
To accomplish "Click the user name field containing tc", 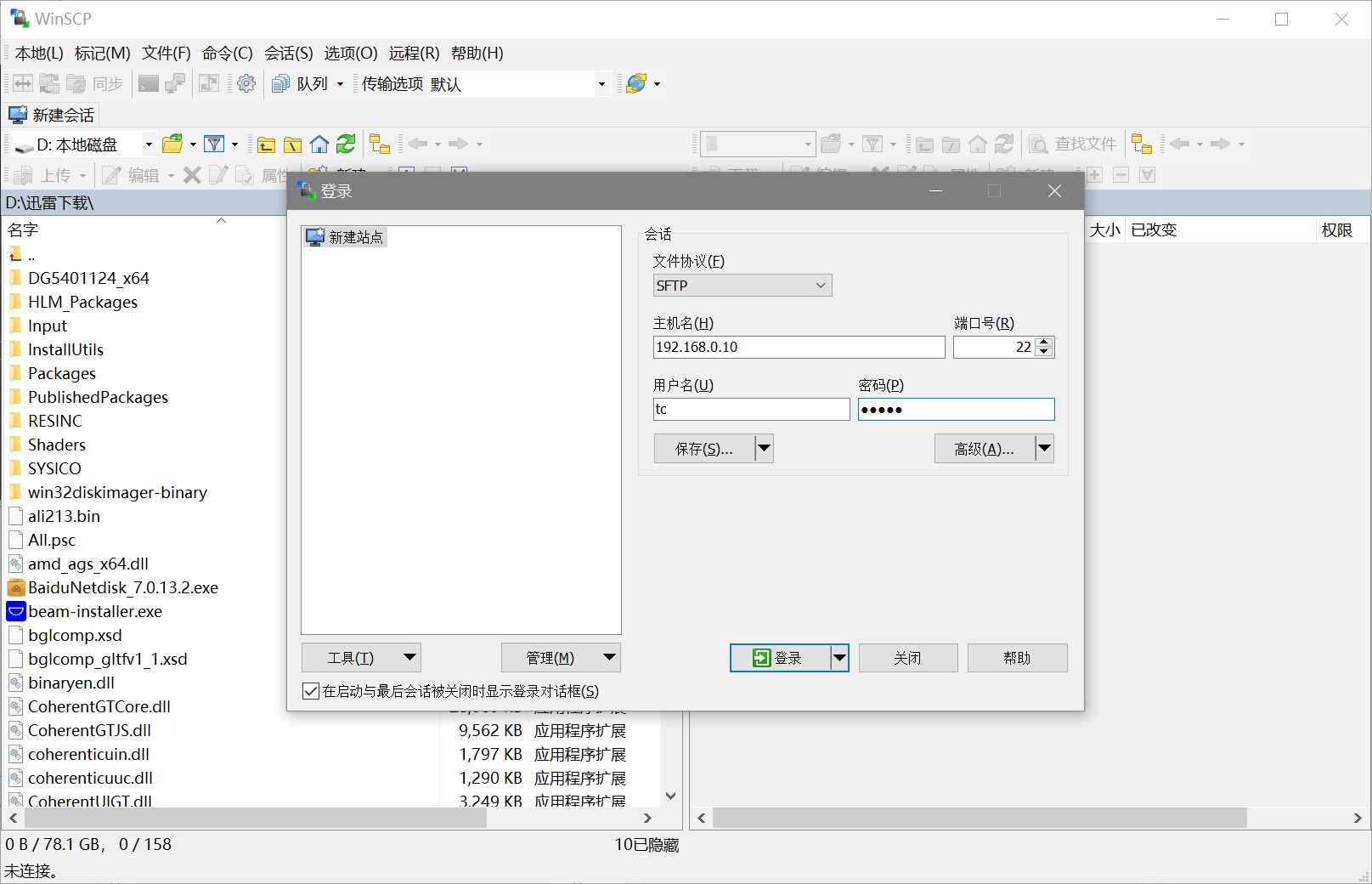I will pyautogui.click(x=751, y=409).
